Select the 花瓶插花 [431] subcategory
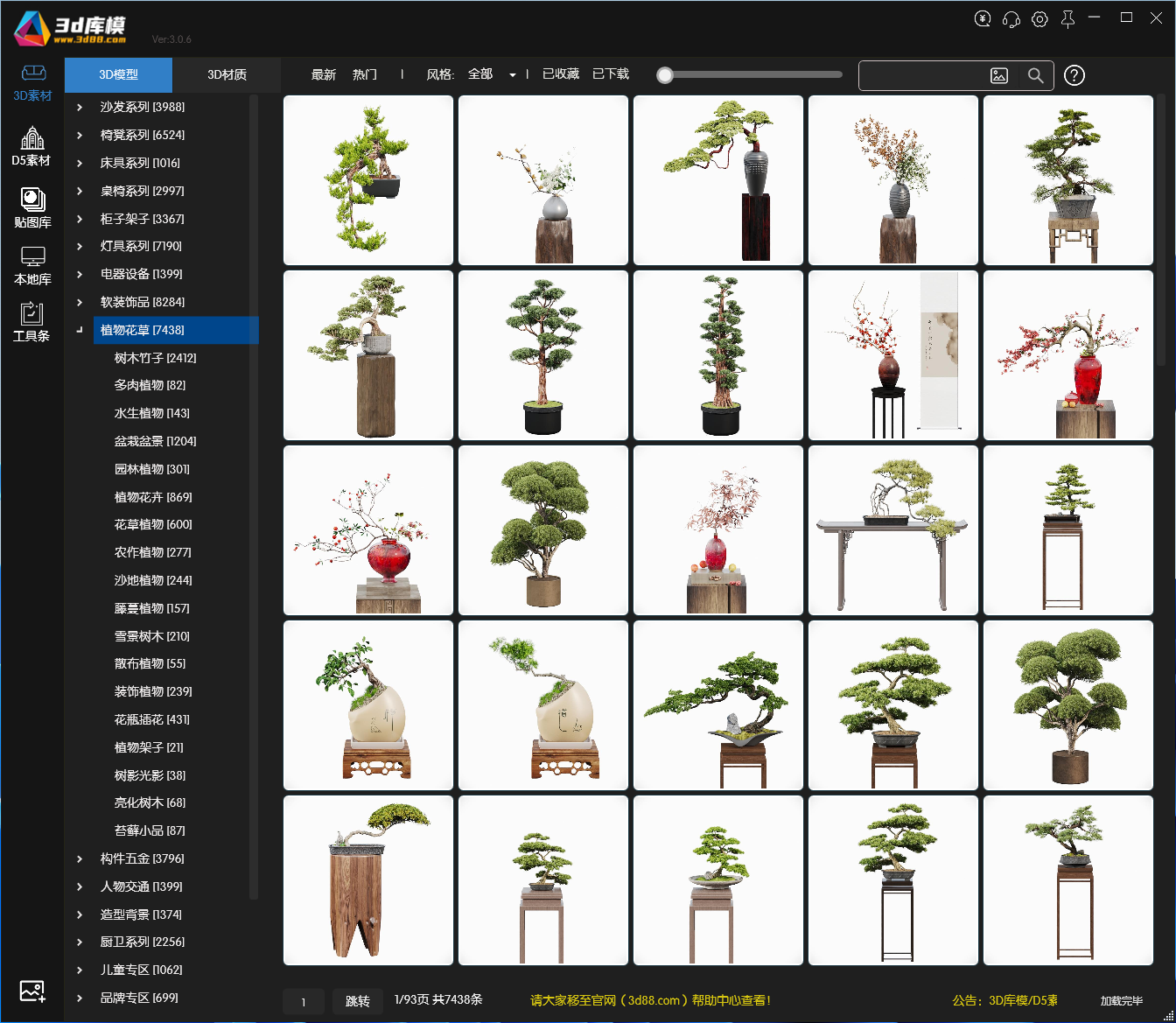 [151, 719]
